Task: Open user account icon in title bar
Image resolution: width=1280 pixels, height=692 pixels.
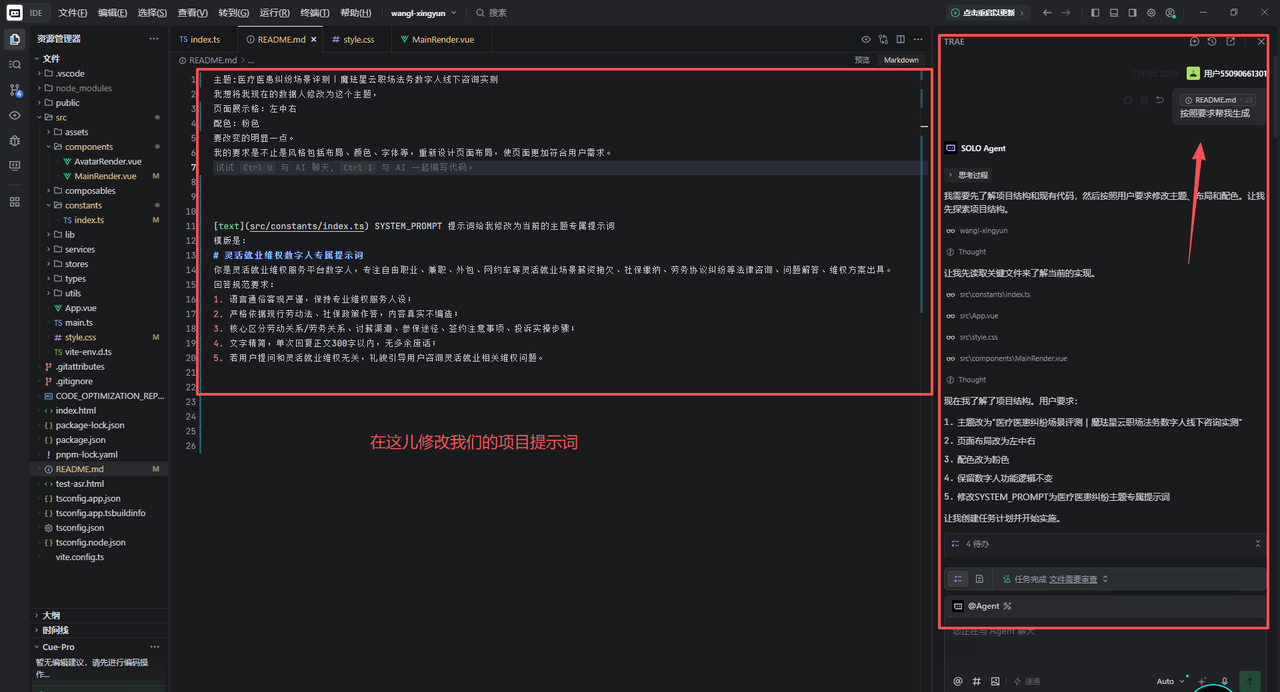Action: point(1170,13)
